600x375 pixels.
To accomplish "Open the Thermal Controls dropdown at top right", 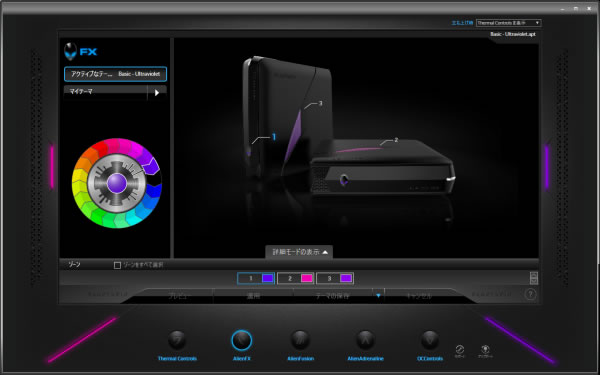I will click(509, 23).
